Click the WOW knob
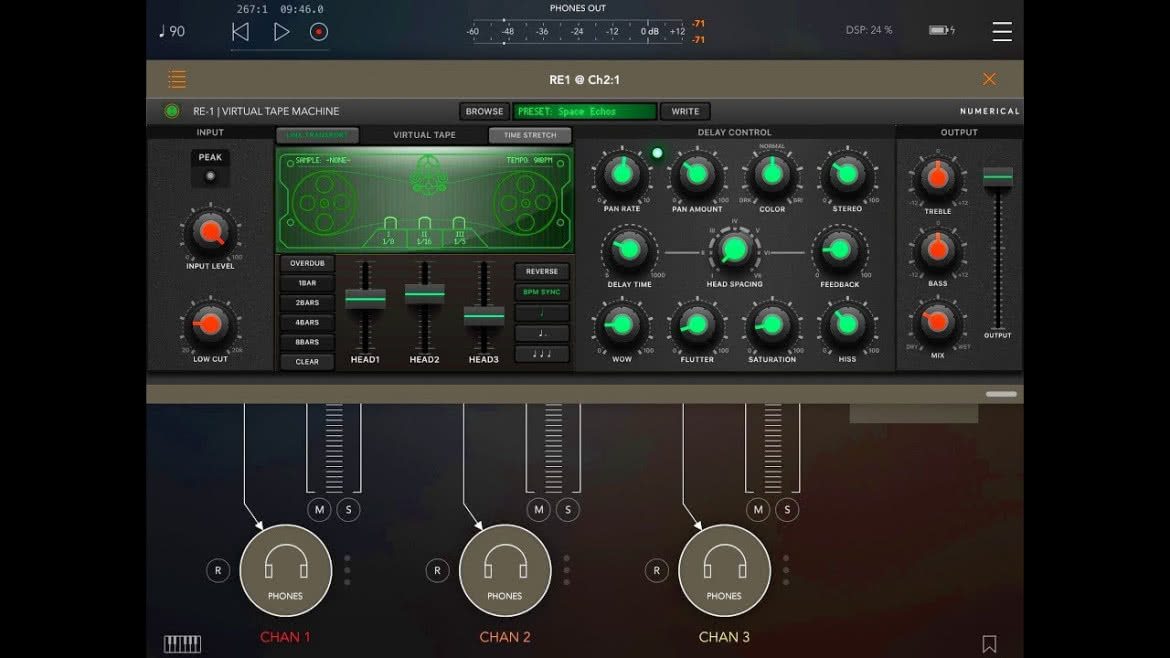 (622, 325)
